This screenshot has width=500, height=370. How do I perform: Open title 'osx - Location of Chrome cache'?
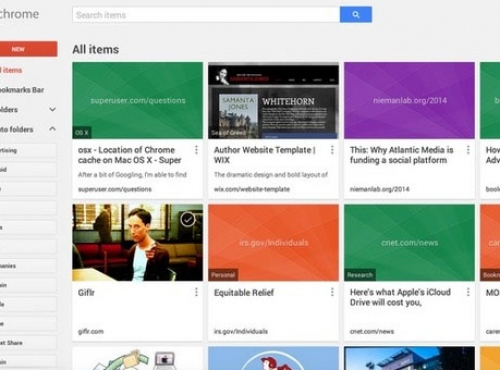click(130, 155)
